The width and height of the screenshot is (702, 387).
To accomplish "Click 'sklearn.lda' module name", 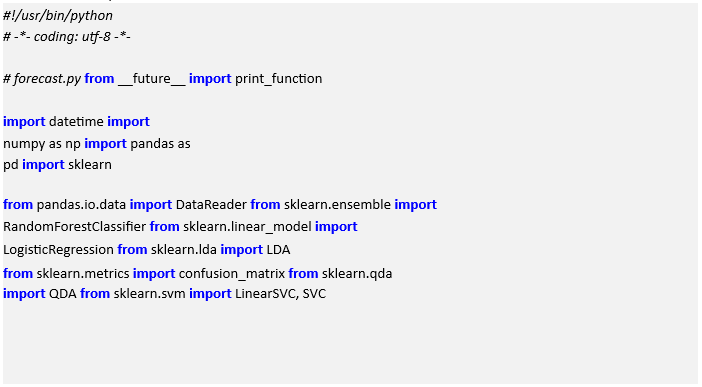I will pyautogui.click(x=184, y=249).
